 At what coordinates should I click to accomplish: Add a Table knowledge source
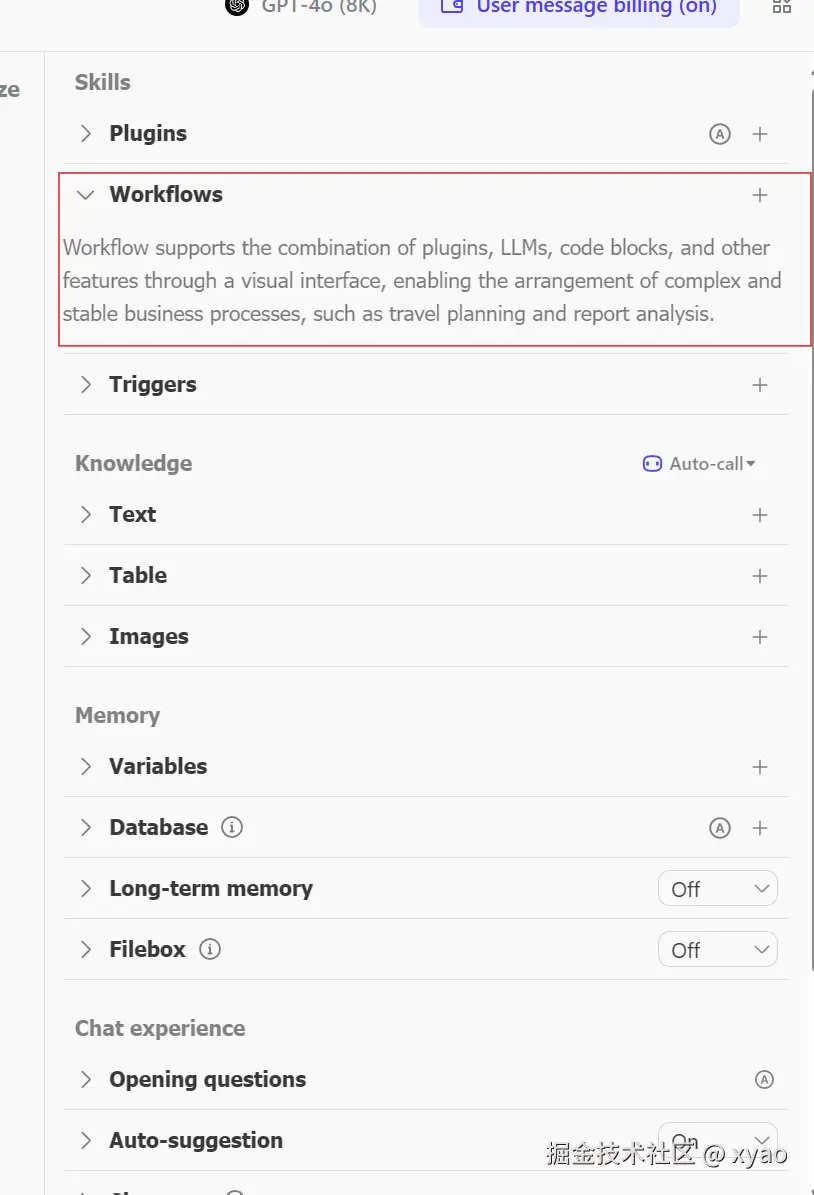(760, 576)
